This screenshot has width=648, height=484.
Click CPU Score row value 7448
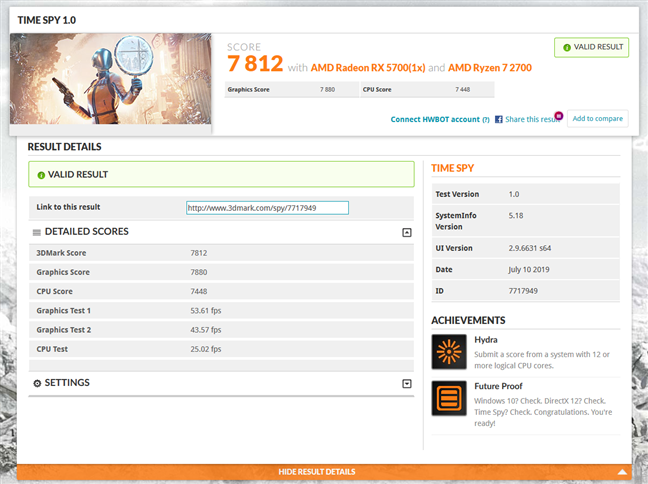tap(199, 291)
